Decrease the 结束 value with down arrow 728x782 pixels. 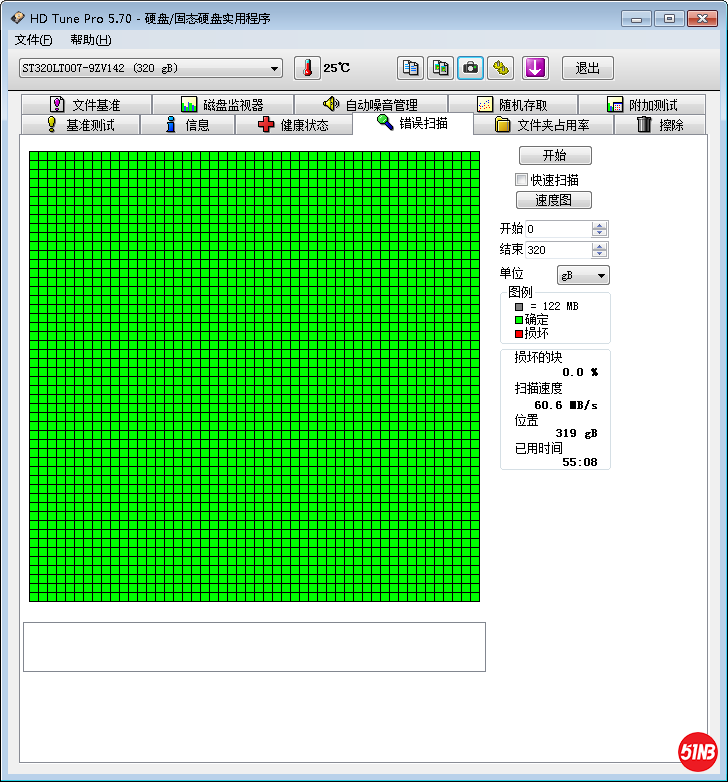[x=599, y=254]
